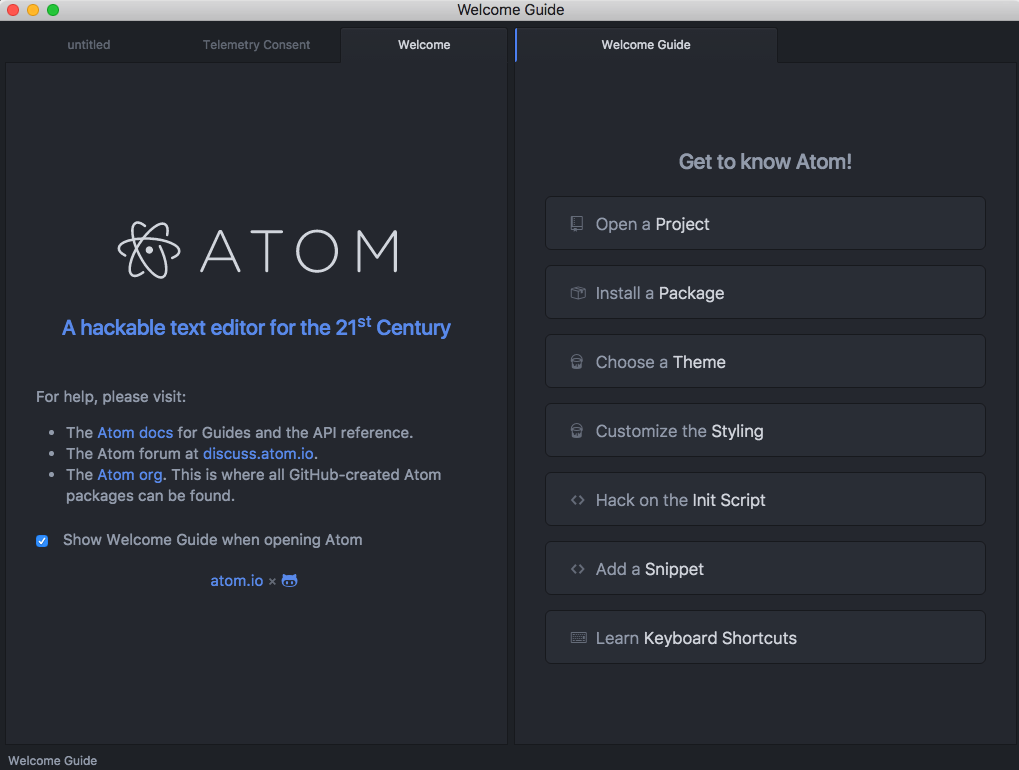Open the Telemetry Consent tab

coord(256,45)
